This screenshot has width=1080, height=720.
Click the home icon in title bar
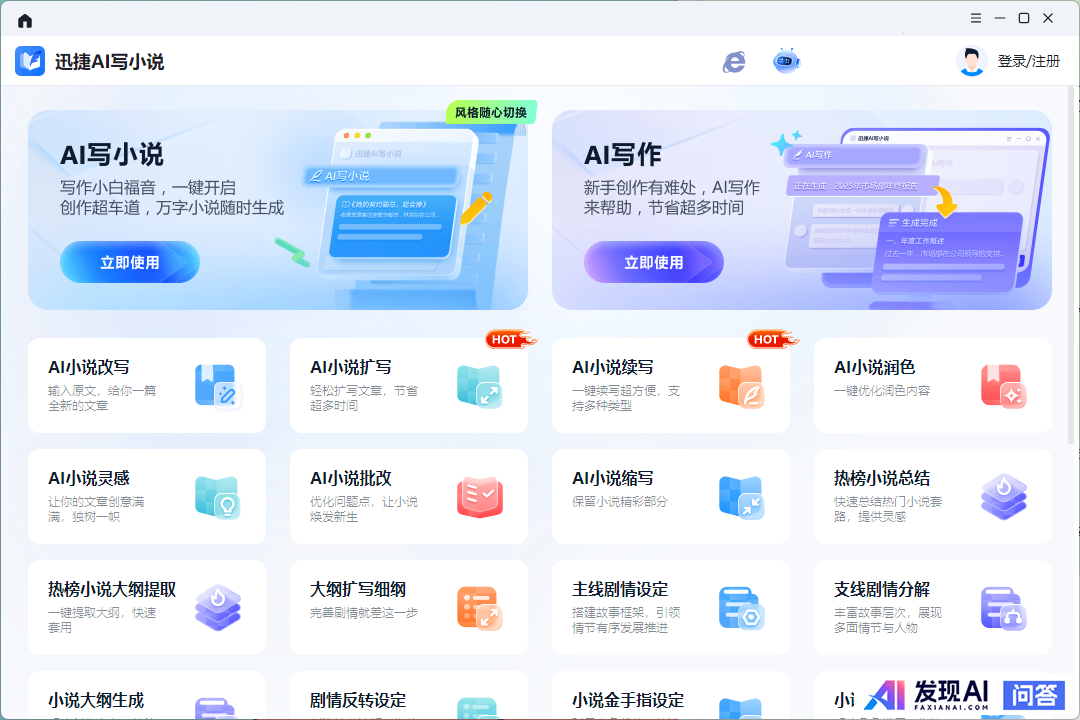[25, 21]
